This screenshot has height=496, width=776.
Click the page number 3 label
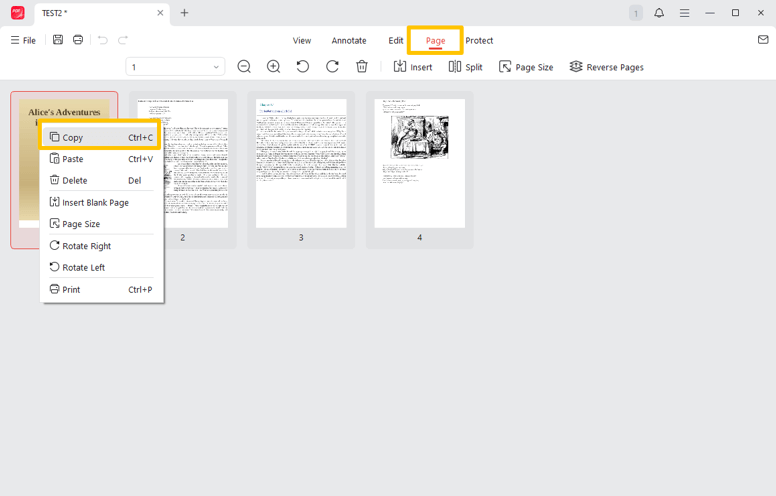[x=301, y=238]
